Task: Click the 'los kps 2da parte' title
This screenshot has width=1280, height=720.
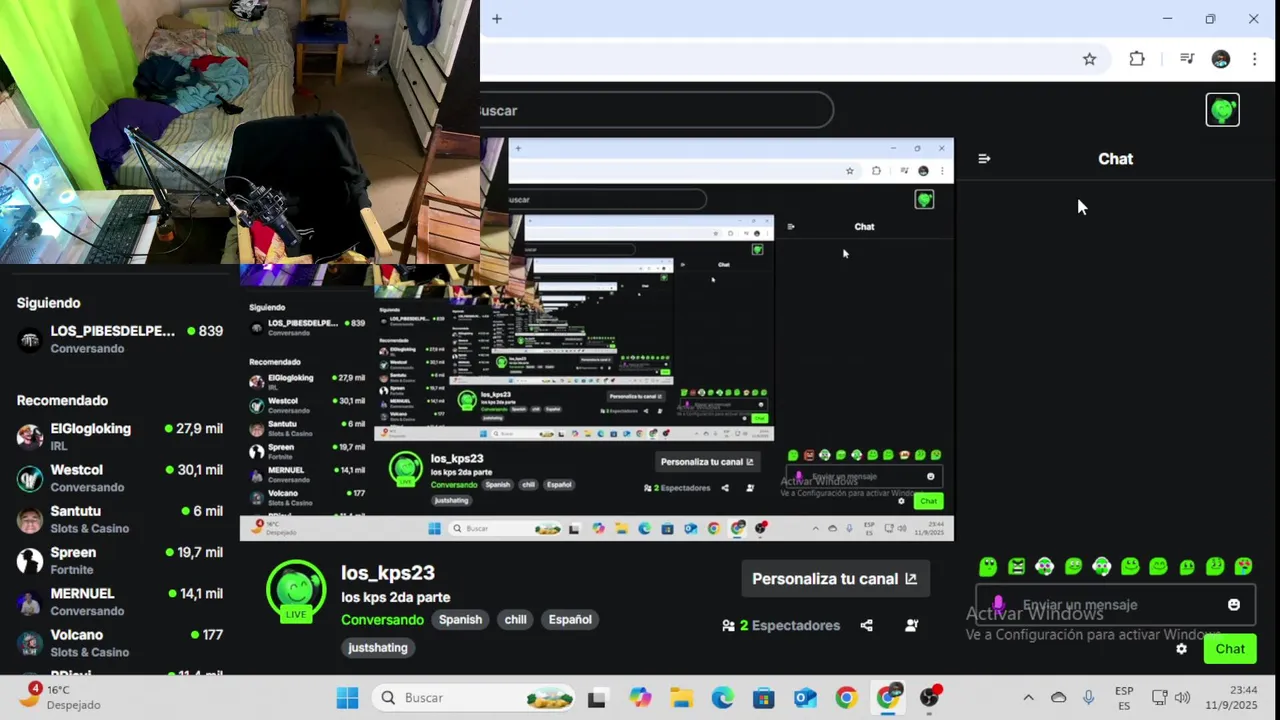Action: [396, 597]
